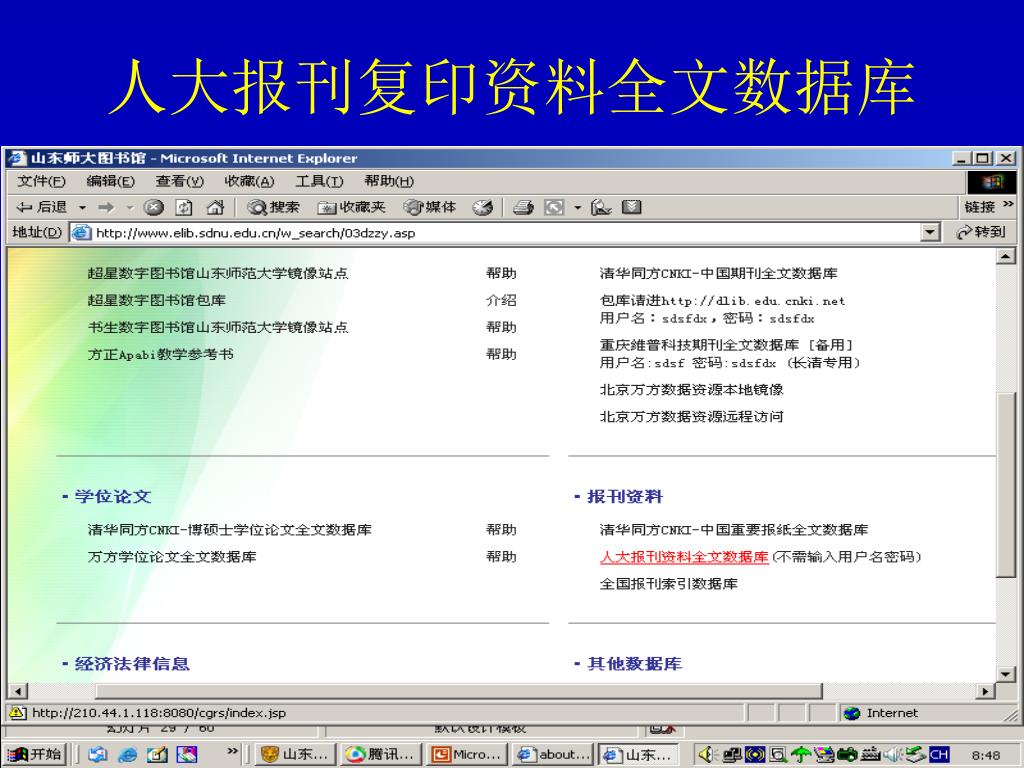Click the Back arrow button in toolbar
1024x768 pixels.
pos(42,208)
